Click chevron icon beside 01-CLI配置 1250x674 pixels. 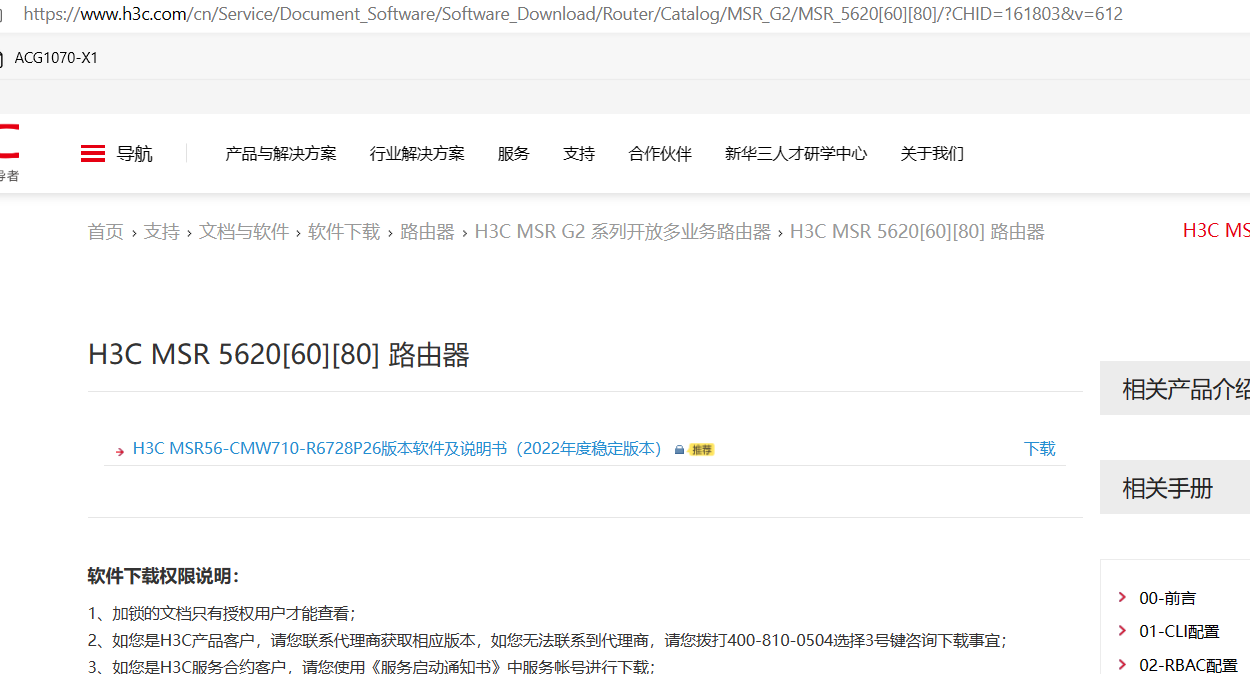pos(1122,631)
